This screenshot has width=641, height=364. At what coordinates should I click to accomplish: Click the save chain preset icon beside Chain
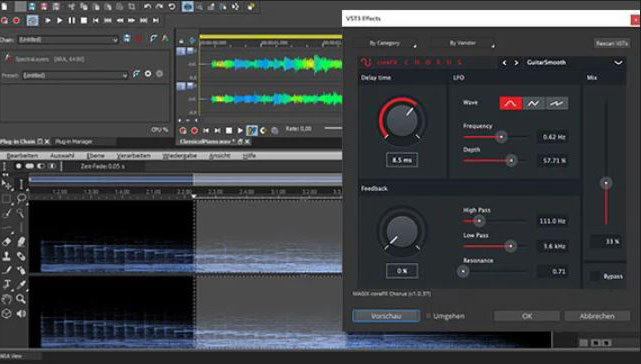coord(127,38)
